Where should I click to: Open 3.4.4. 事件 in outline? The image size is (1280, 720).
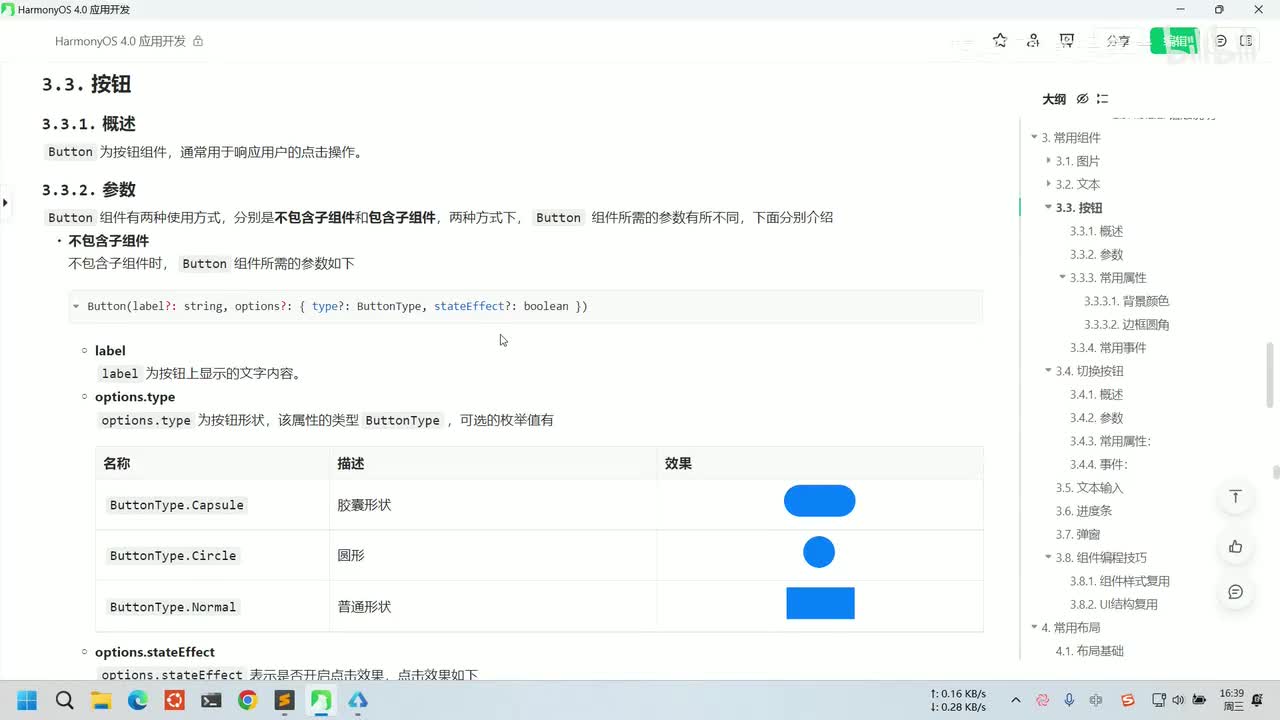1099,464
